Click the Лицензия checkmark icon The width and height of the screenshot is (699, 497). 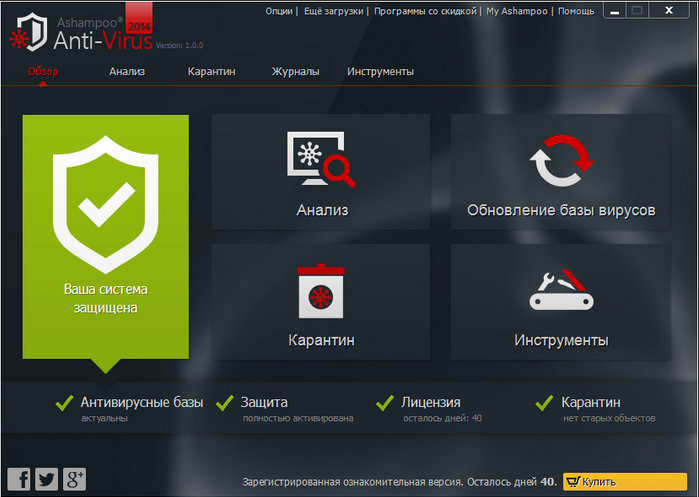pos(385,403)
